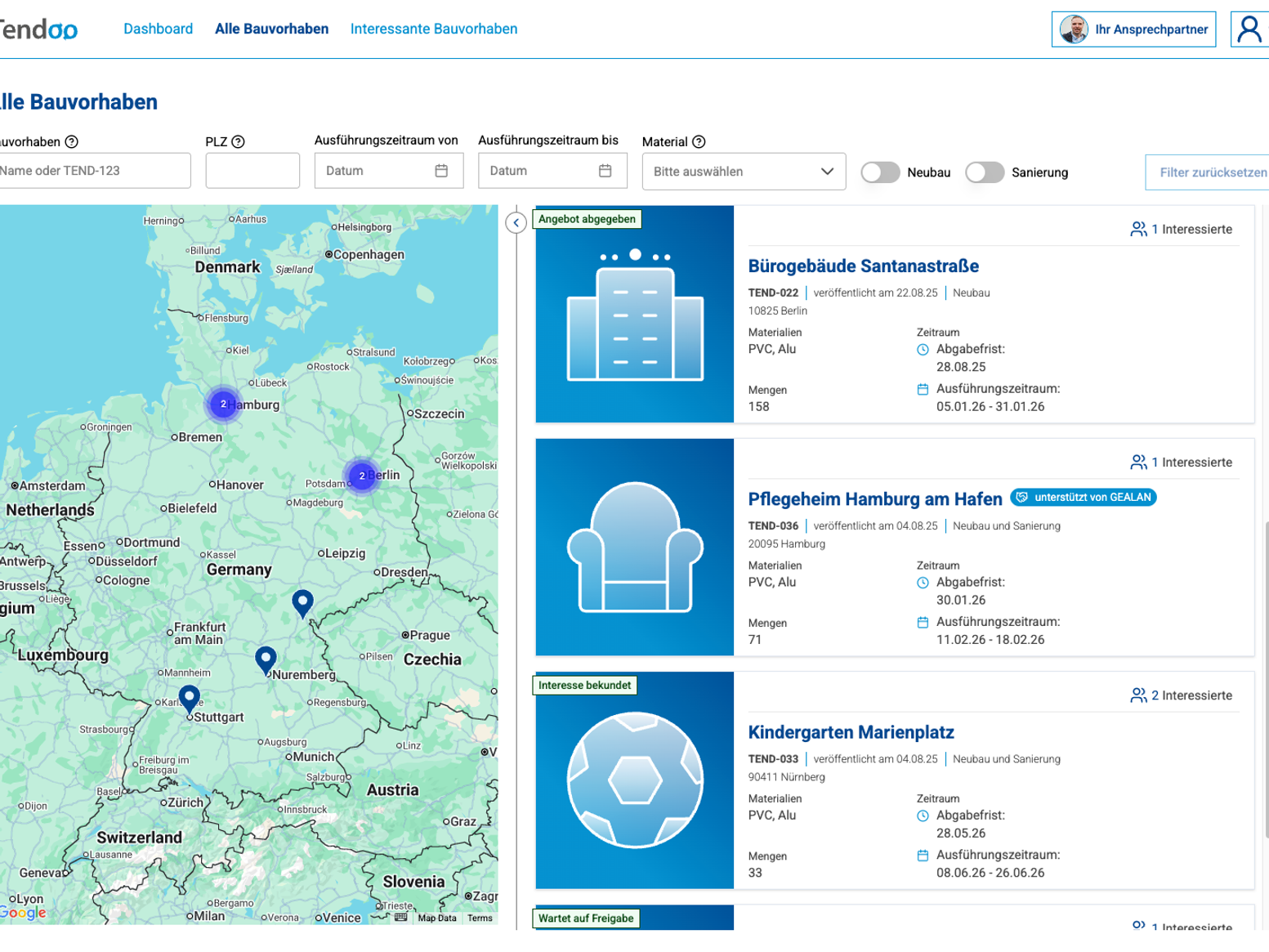Click the help icon next to Material

coord(699,141)
